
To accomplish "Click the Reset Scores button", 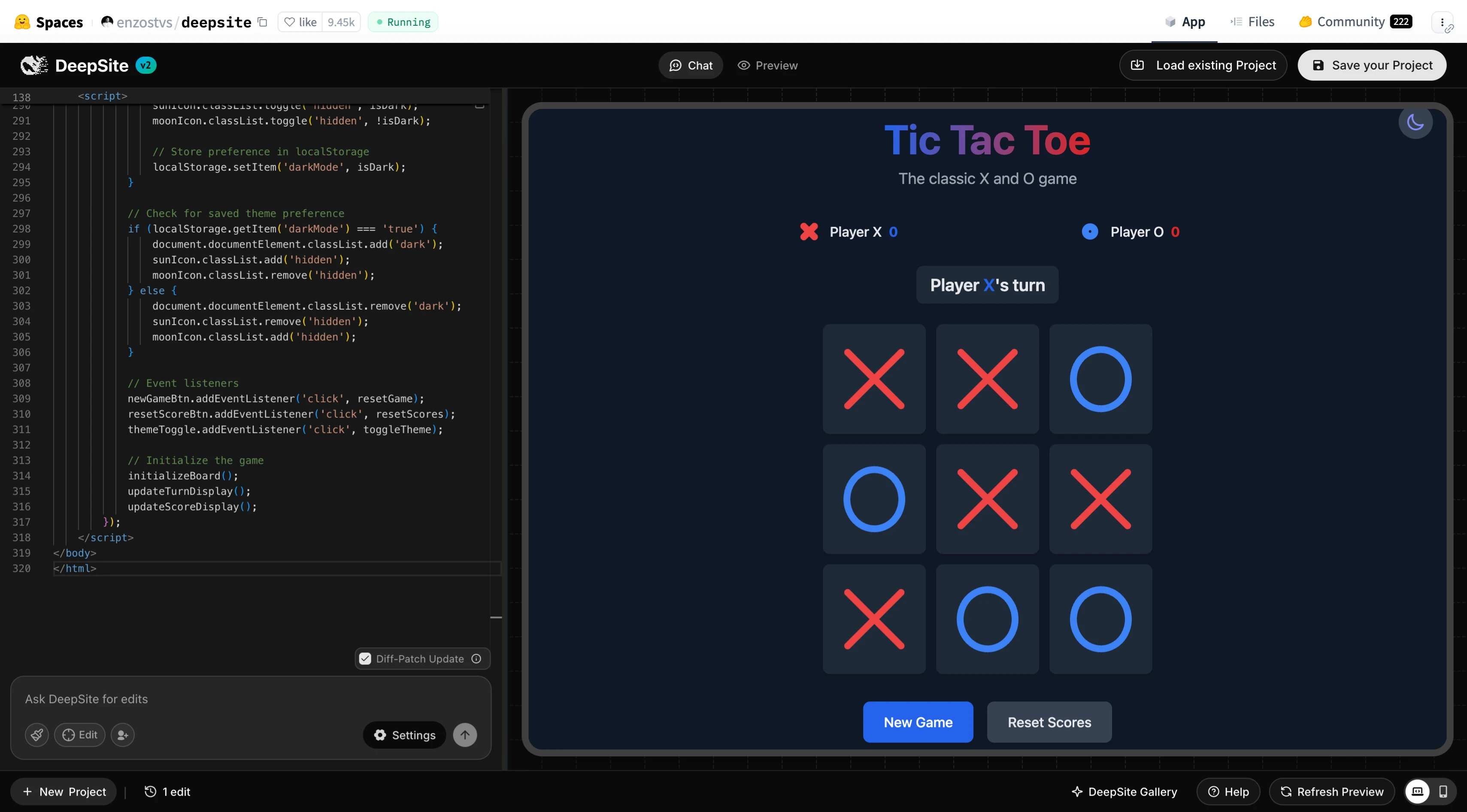I will coord(1049,722).
